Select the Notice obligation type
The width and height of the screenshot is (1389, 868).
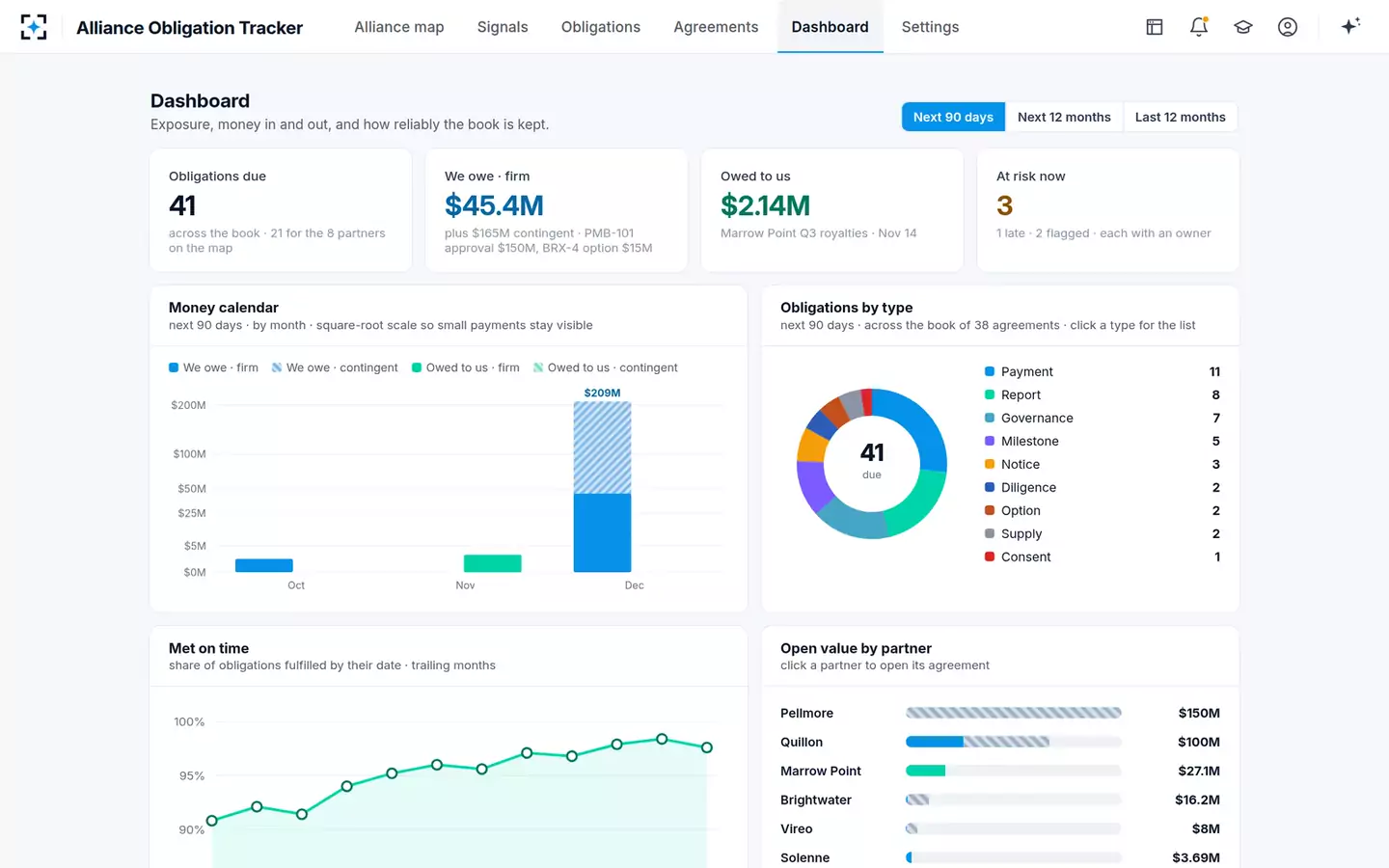pyautogui.click(x=1103, y=464)
